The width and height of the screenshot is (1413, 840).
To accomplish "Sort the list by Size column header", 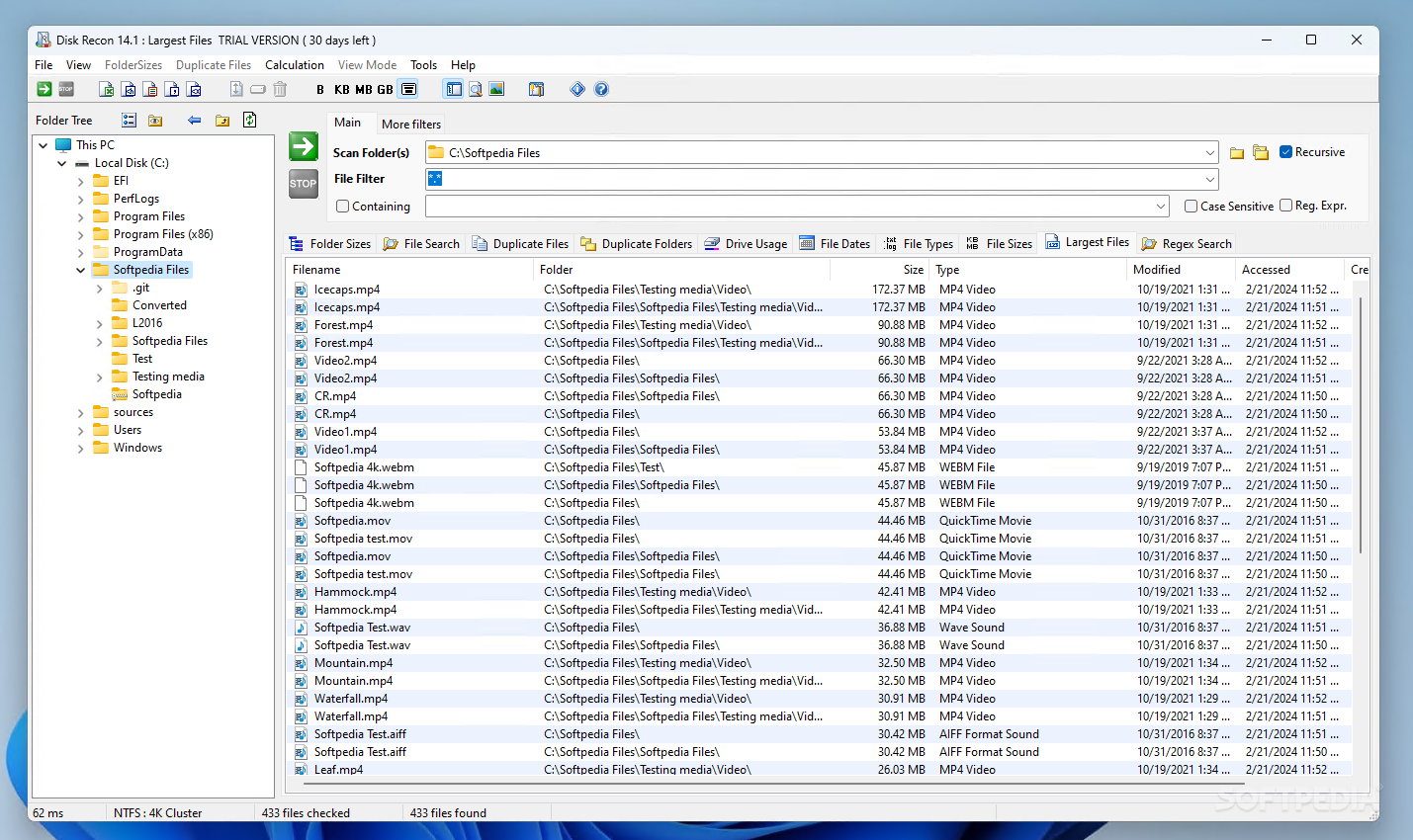I will coord(880,270).
